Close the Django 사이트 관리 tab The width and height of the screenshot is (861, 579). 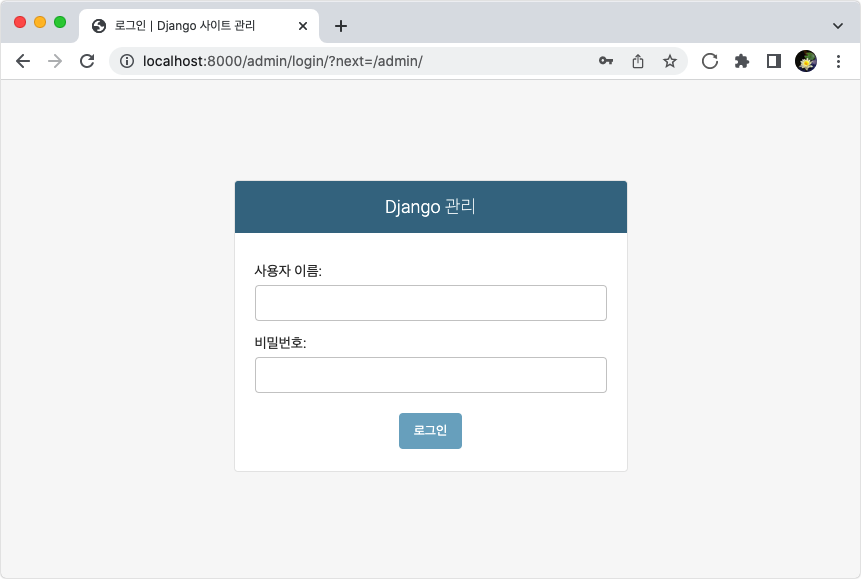303,26
